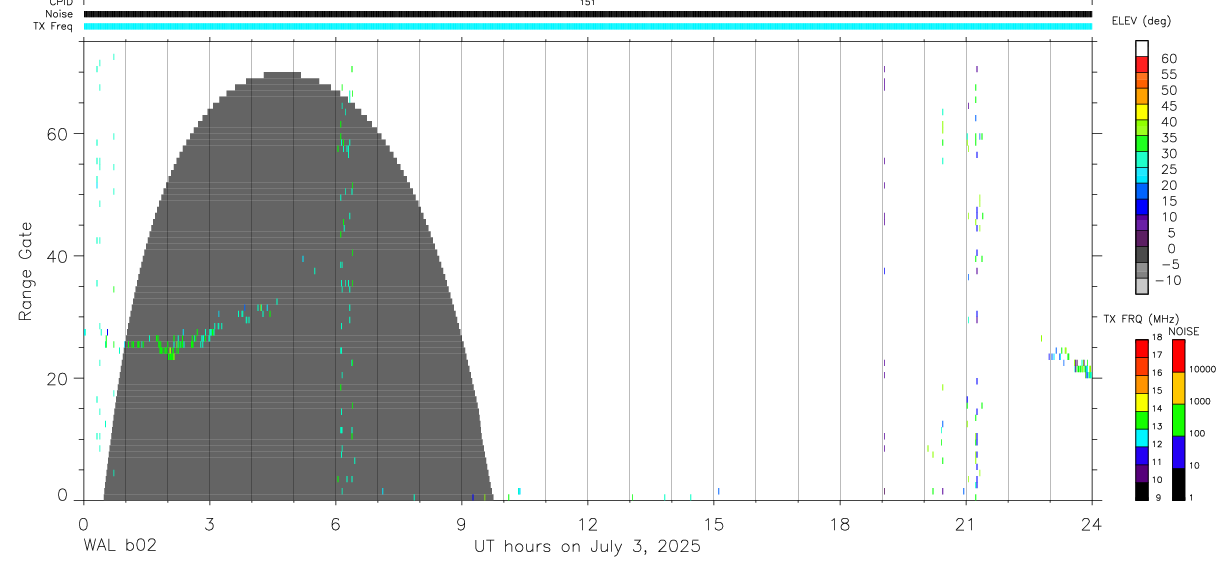This screenshot has height=567, width=1228.
Task: Click the '20' tick on the Range Gate axis
Action: click(x=58, y=378)
